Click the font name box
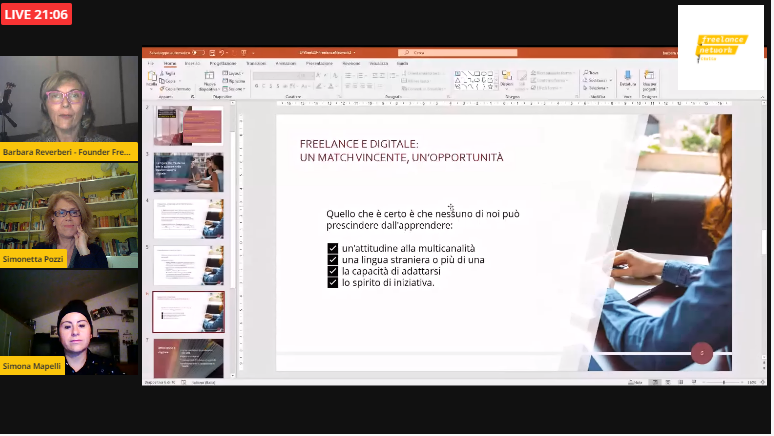 click(274, 76)
